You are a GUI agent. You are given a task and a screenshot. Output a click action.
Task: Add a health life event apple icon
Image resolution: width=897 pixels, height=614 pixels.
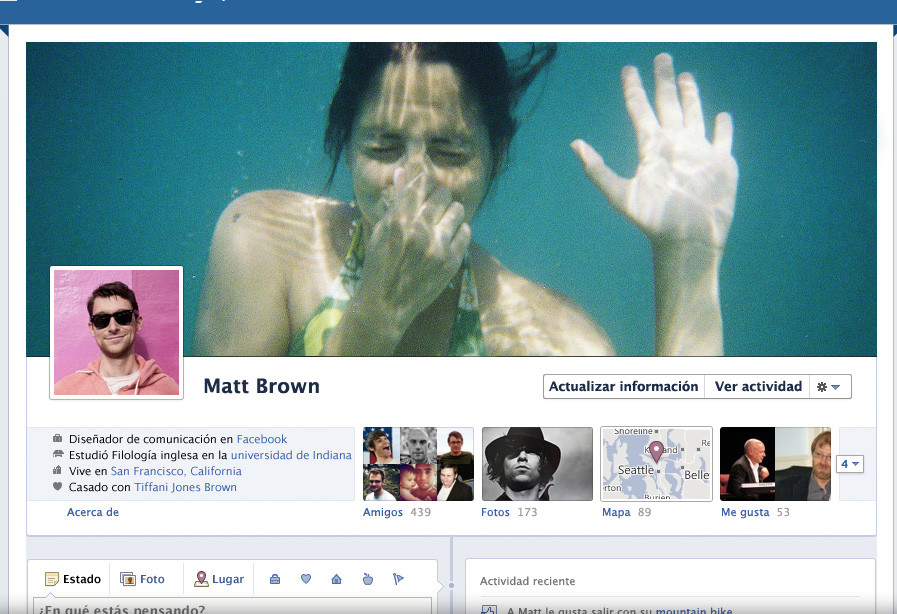[x=368, y=579]
